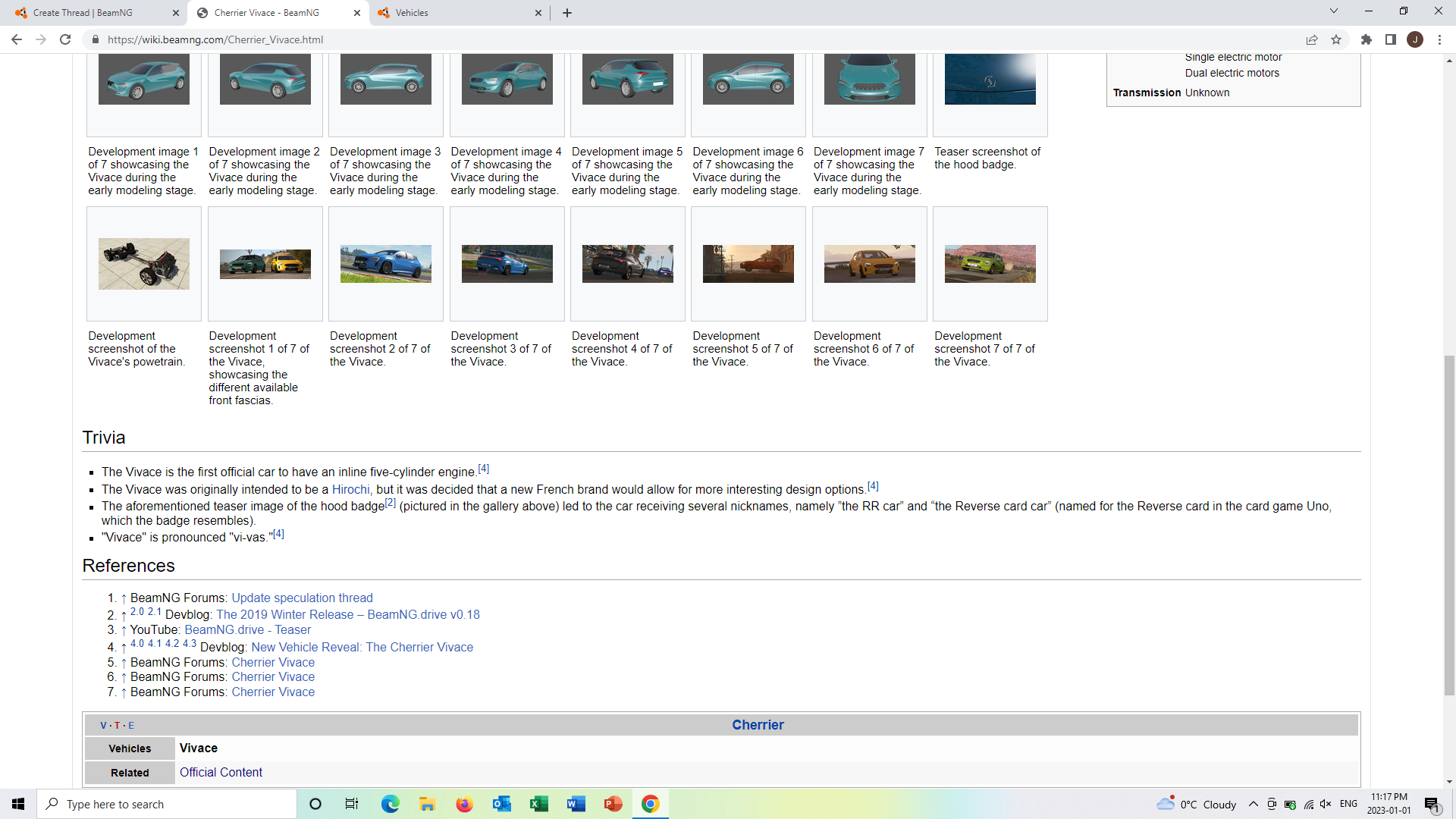Share this page via toolbar icon
1456x819 pixels.
(x=1312, y=39)
